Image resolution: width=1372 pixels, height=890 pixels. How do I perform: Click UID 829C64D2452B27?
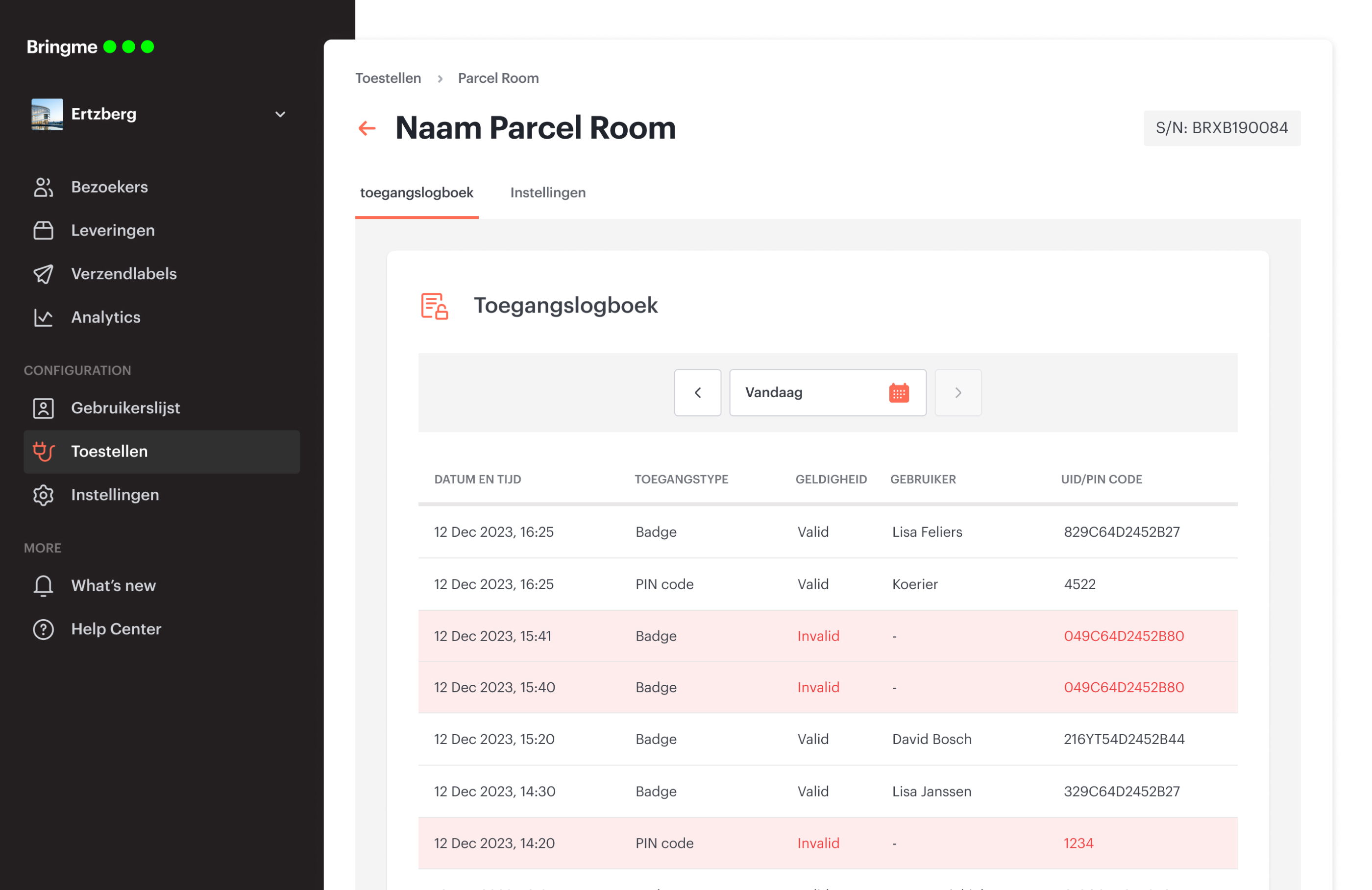pos(1122,532)
